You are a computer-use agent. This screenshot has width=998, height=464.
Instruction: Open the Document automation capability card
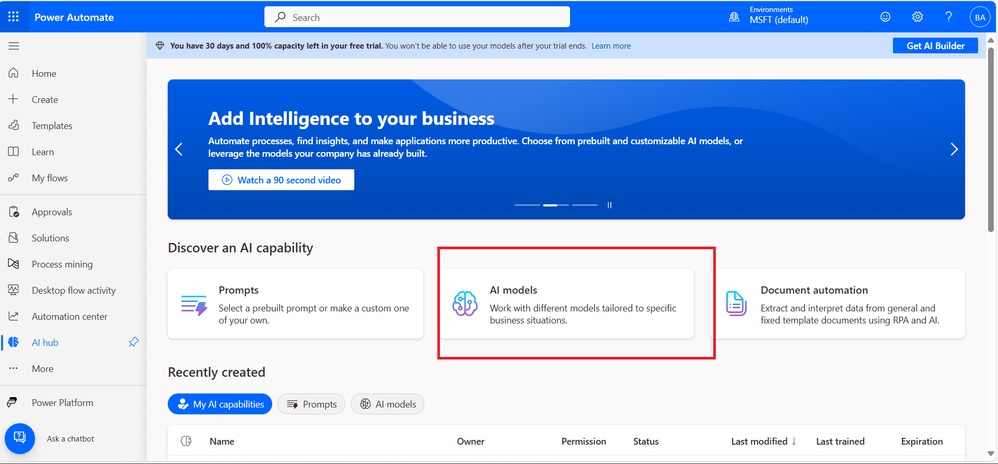point(837,304)
